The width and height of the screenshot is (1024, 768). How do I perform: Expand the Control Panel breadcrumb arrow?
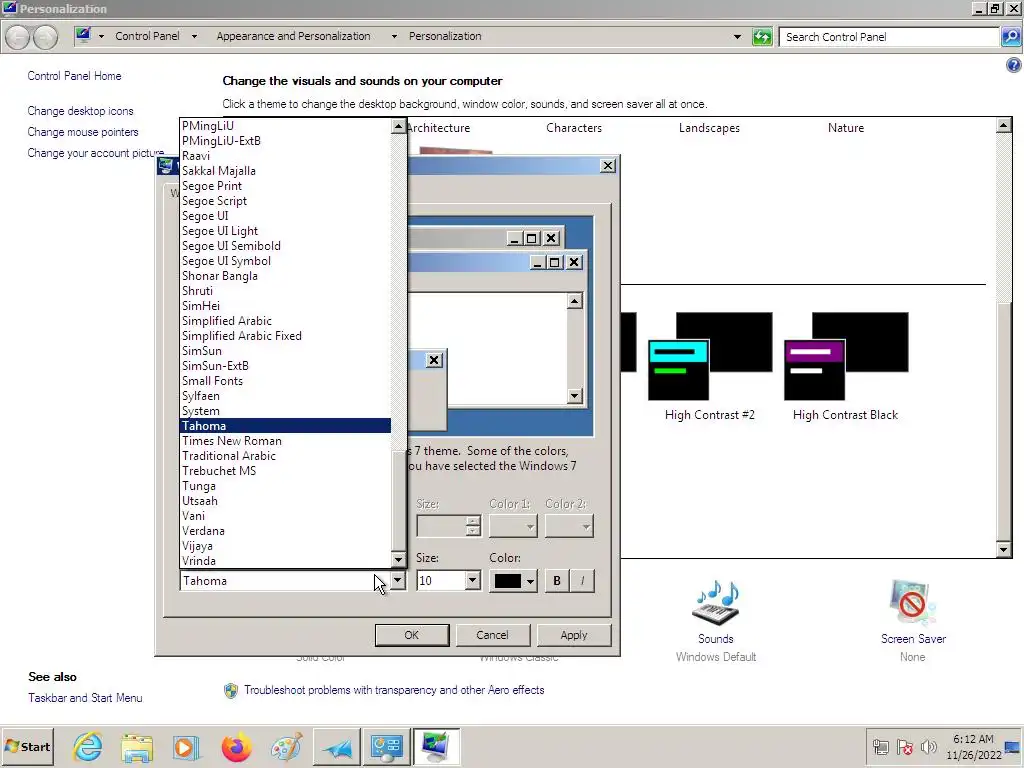[194, 37]
